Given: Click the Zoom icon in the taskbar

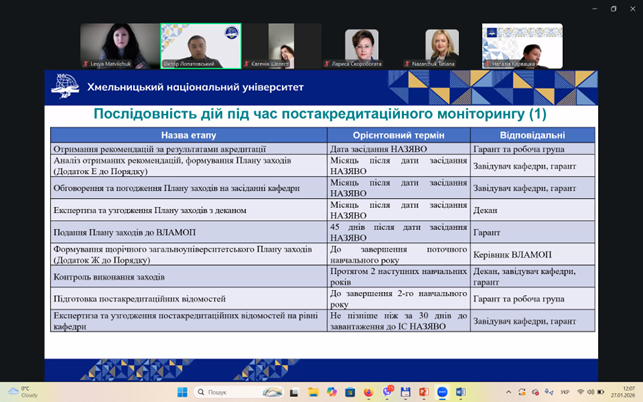Looking at the screenshot, I should (x=442, y=392).
